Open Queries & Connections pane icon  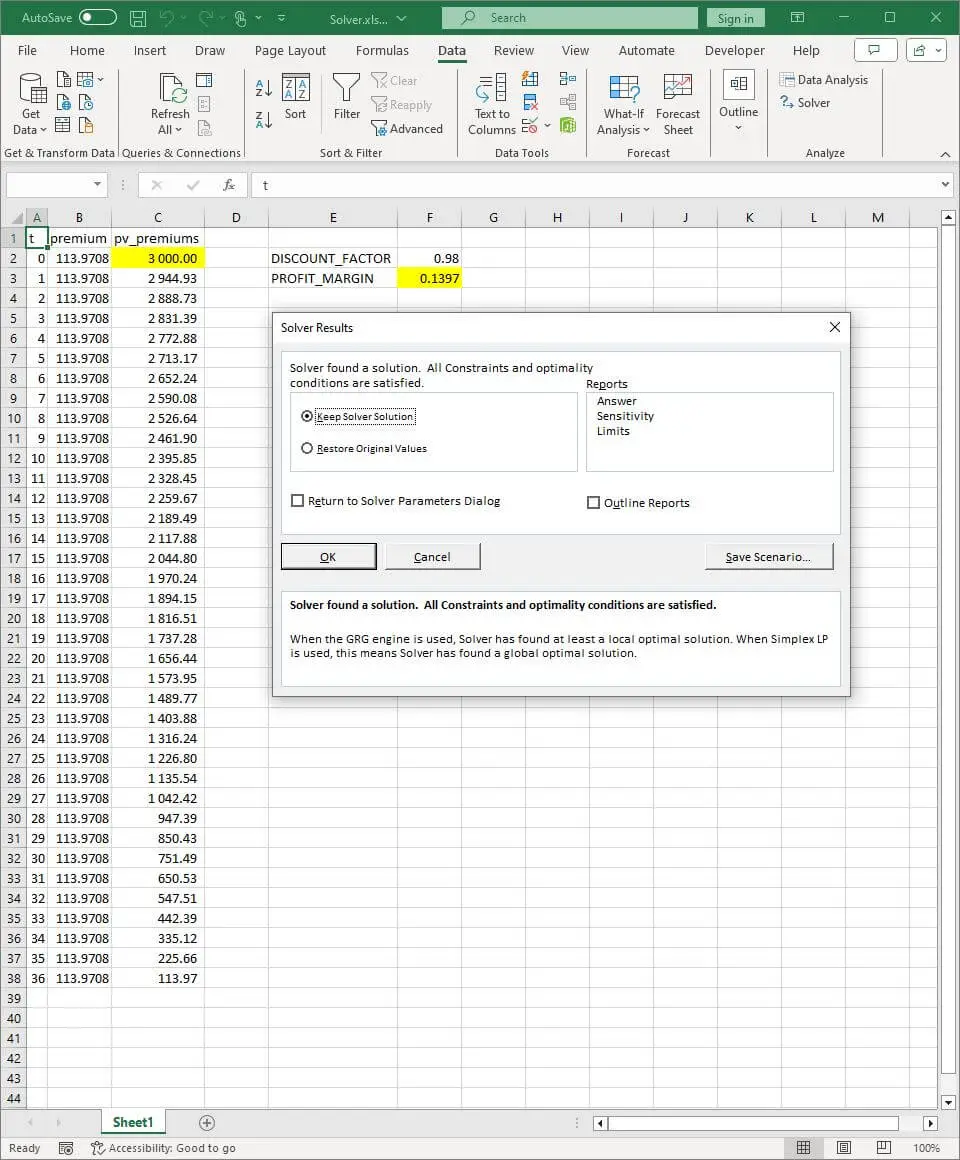click(204, 80)
